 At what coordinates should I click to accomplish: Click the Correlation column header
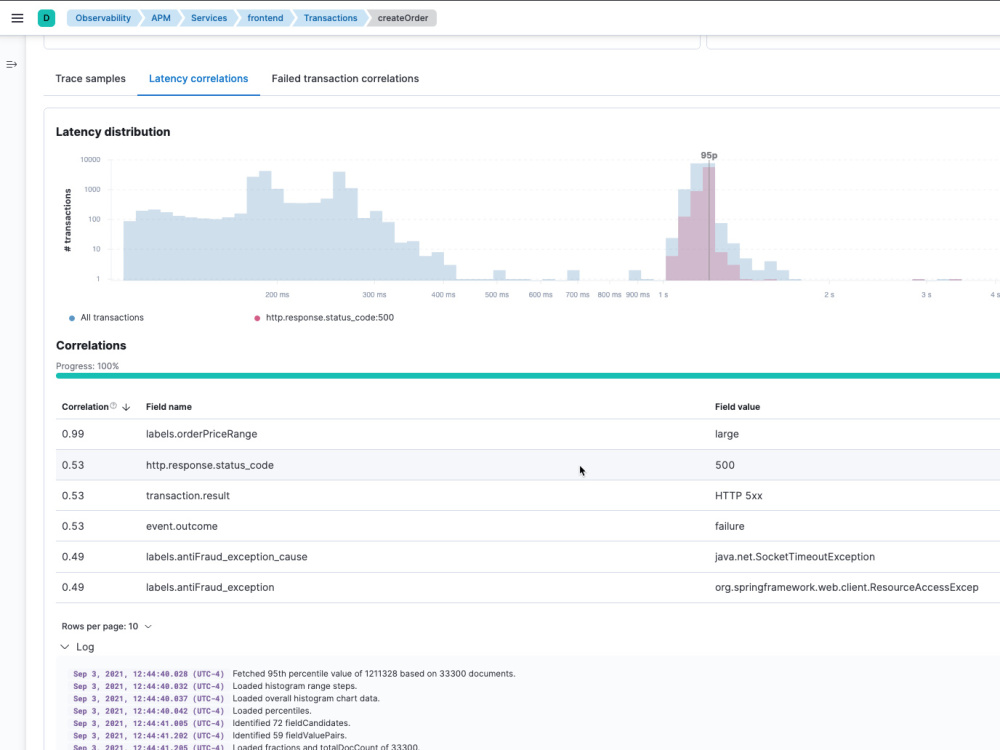click(x=85, y=407)
